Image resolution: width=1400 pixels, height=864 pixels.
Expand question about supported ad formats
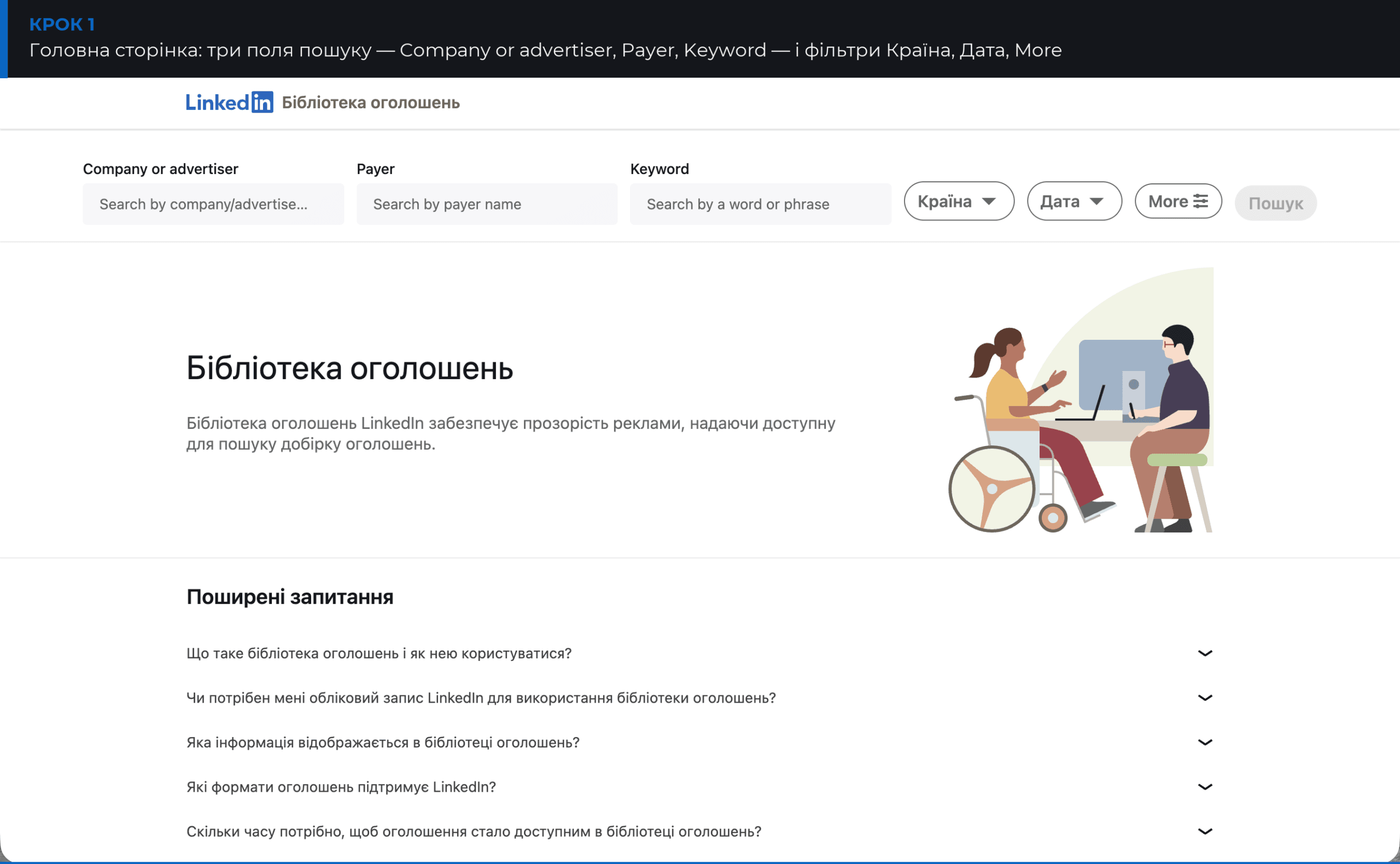[699, 787]
